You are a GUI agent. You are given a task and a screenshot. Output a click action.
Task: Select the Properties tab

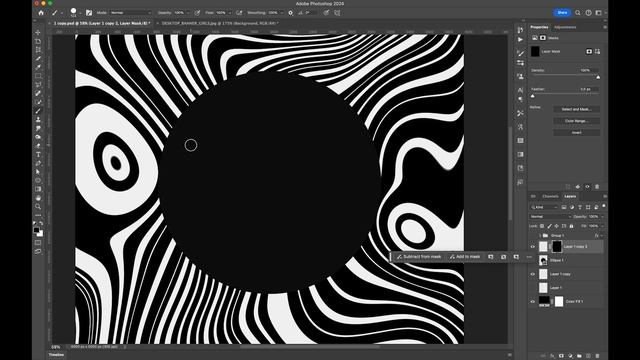tap(539, 27)
